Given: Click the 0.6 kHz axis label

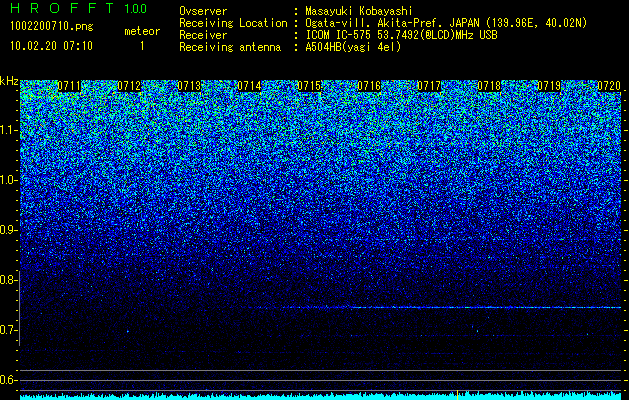Looking at the screenshot, I should (x=8, y=380).
